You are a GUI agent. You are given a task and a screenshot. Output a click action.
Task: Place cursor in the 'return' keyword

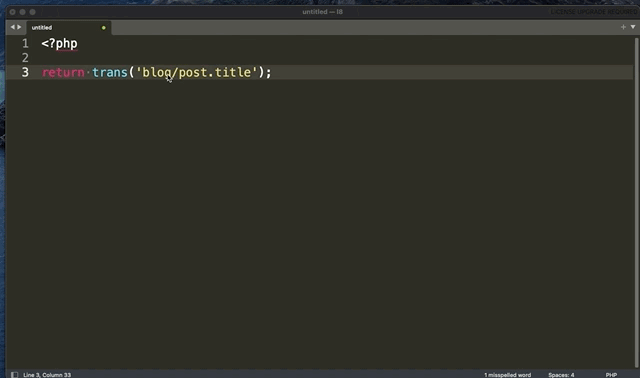tap(63, 73)
